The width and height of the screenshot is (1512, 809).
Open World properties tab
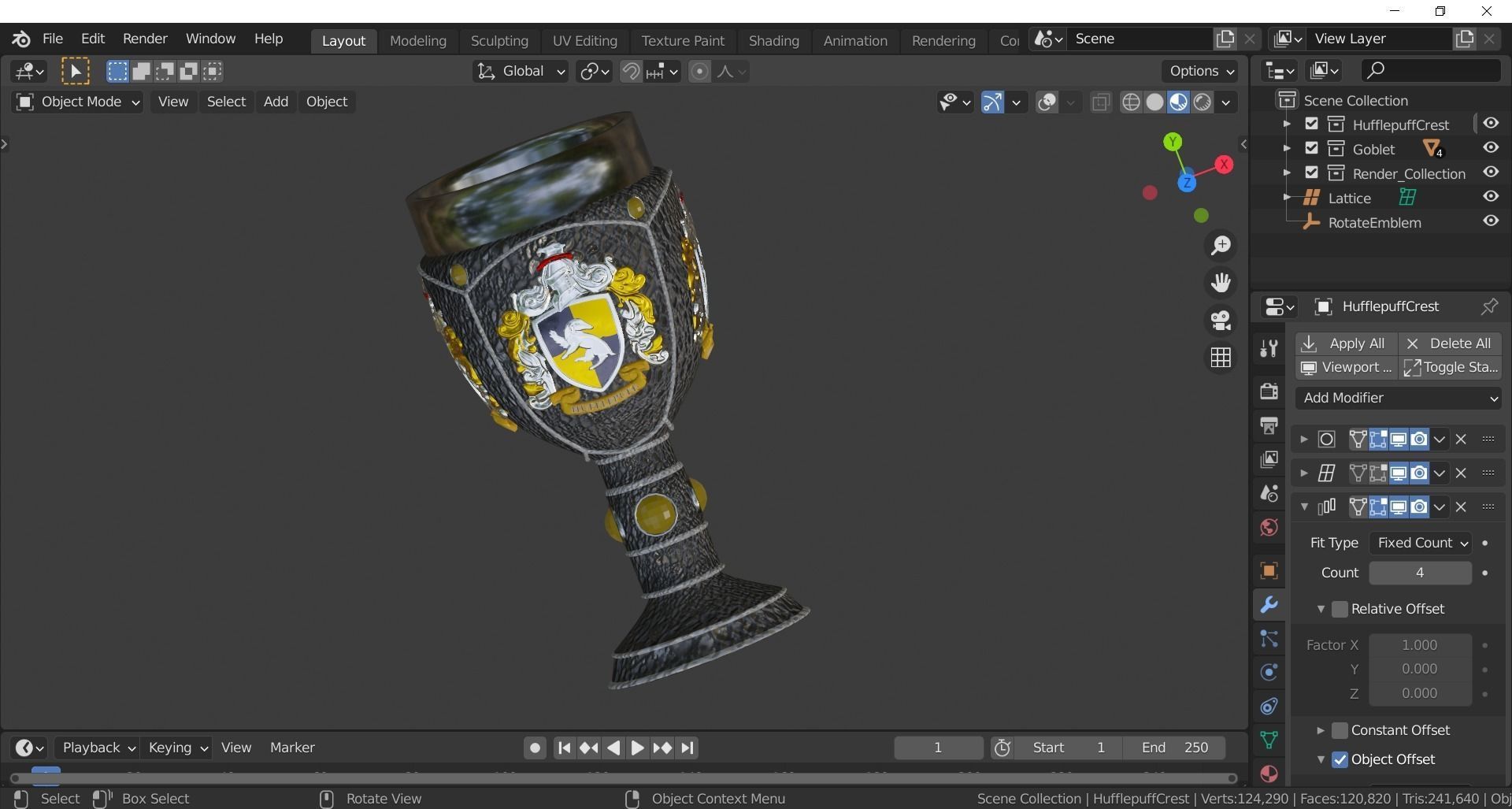point(1269,527)
